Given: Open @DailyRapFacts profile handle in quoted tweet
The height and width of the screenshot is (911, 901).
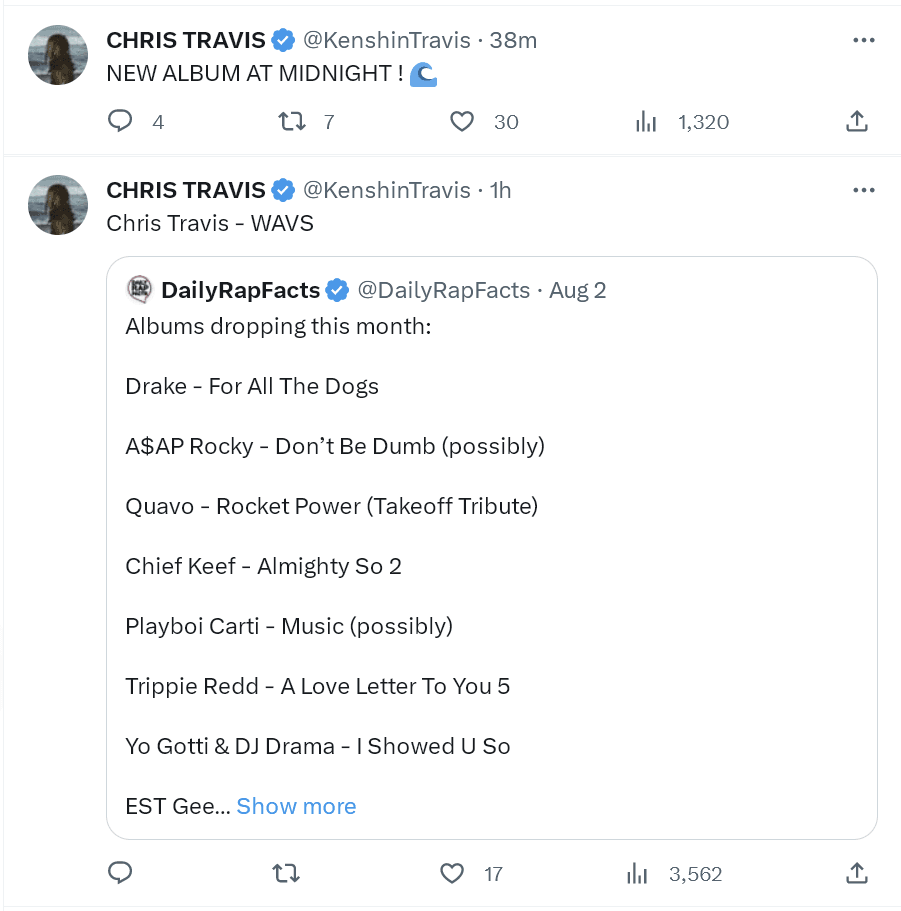Looking at the screenshot, I should click(x=443, y=290).
